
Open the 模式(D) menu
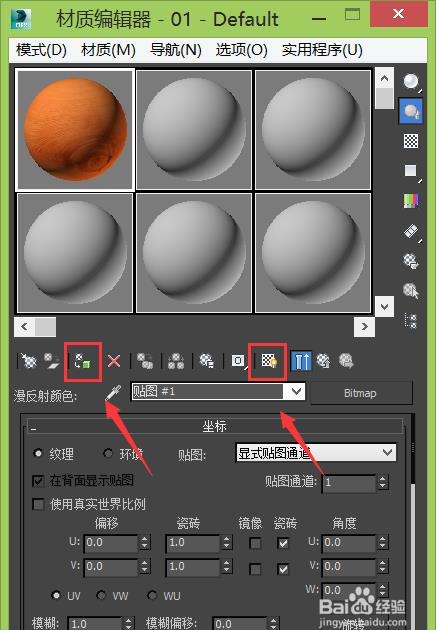(41, 50)
